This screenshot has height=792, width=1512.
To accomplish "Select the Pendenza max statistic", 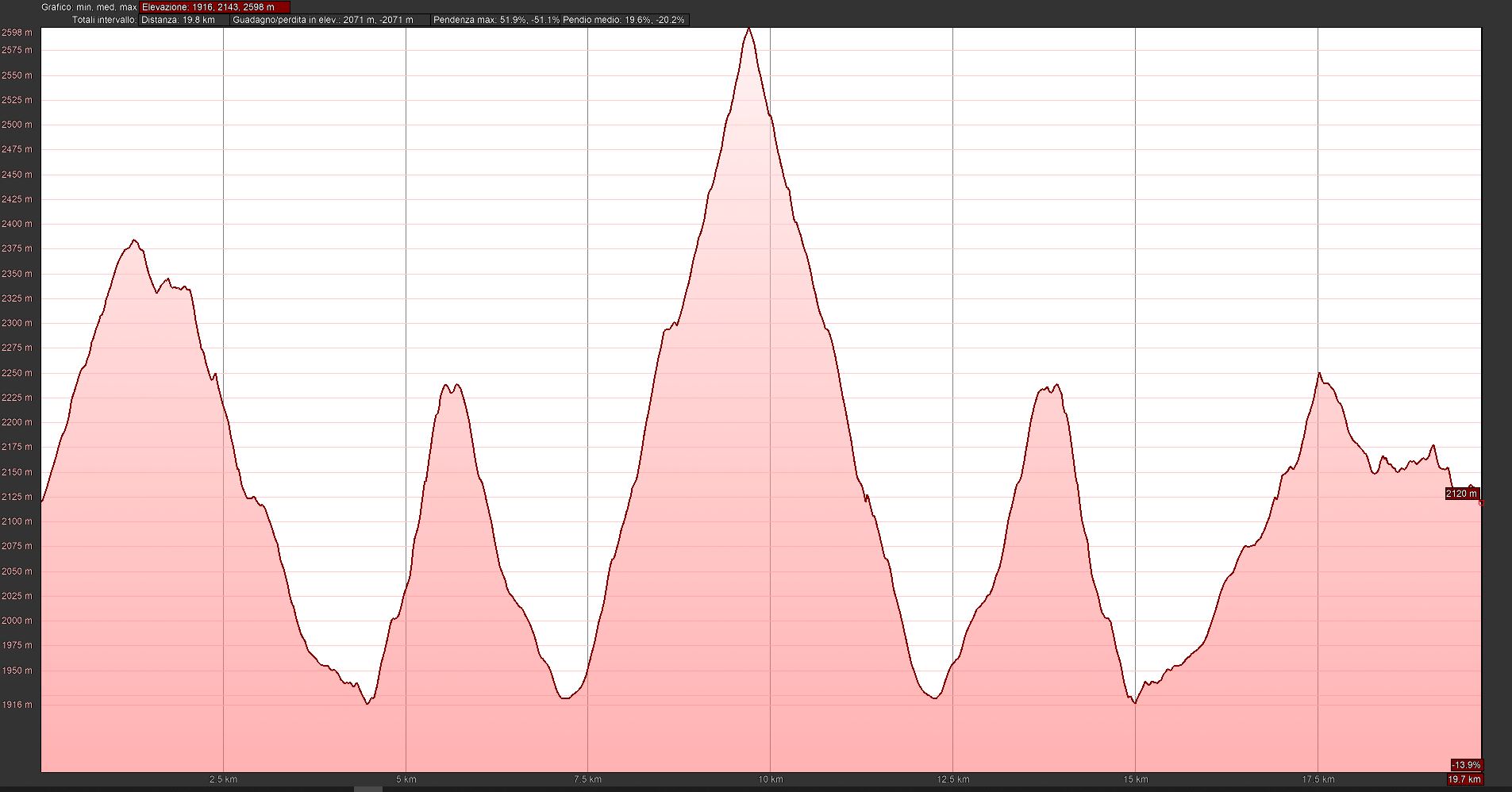I will point(495,20).
